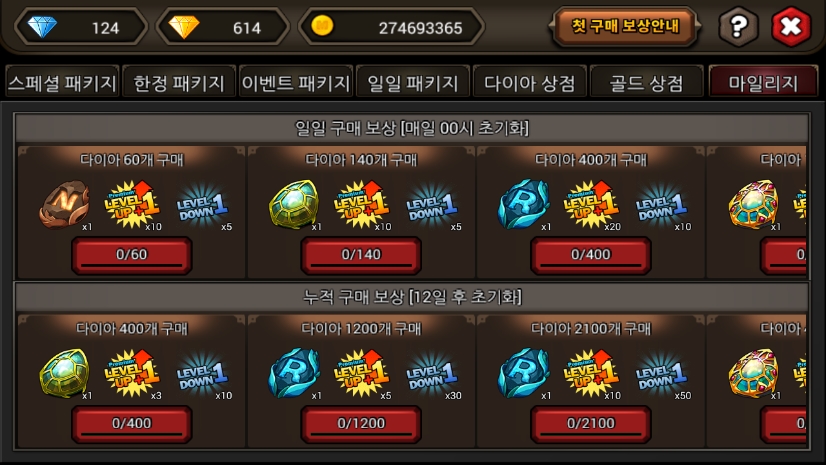Screen dimensions: 826x465
Task: Switch to the 이벤트 패키지 tab
Action: [x=296, y=83]
